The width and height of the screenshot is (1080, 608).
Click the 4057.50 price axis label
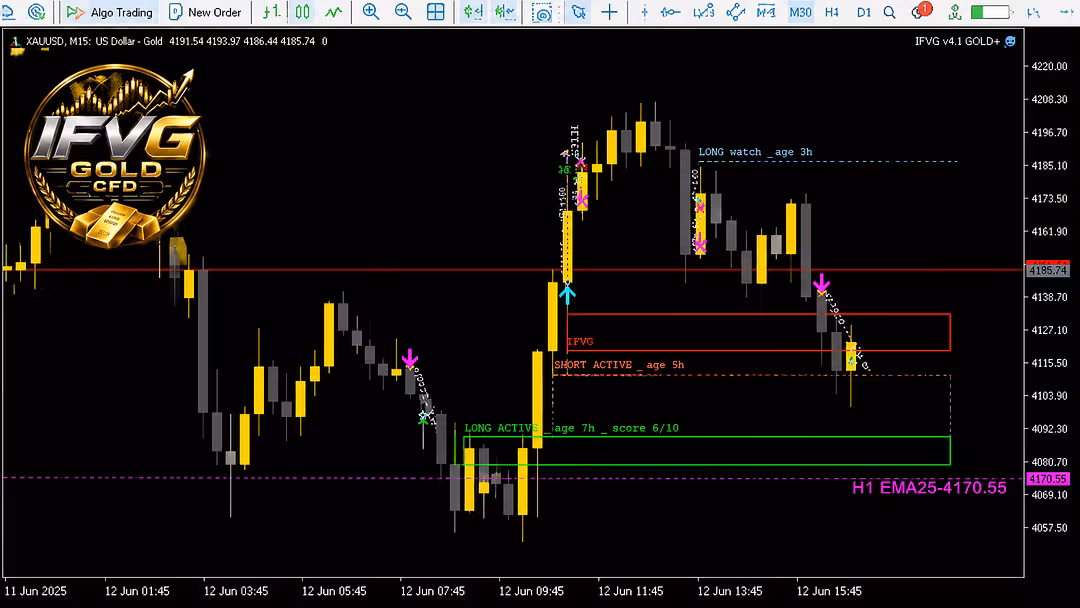1049,528
